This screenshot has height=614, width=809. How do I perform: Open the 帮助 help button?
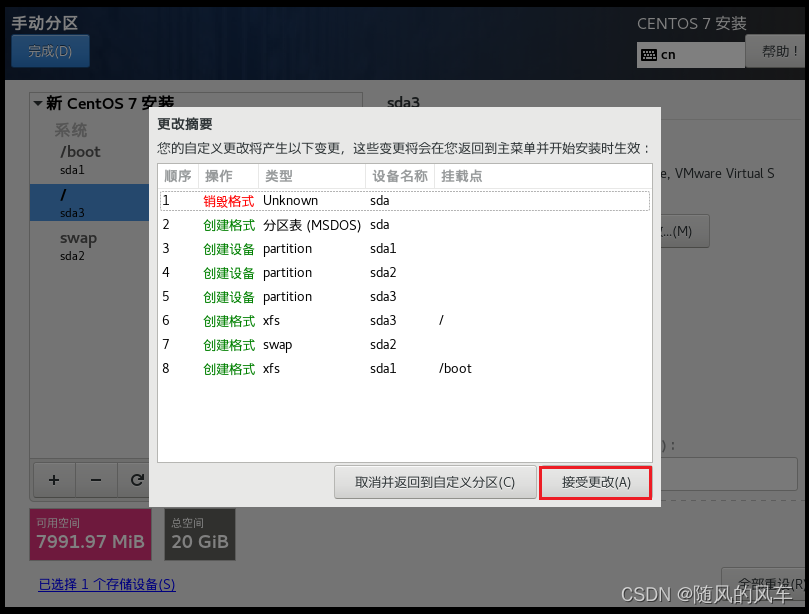point(777,51)
